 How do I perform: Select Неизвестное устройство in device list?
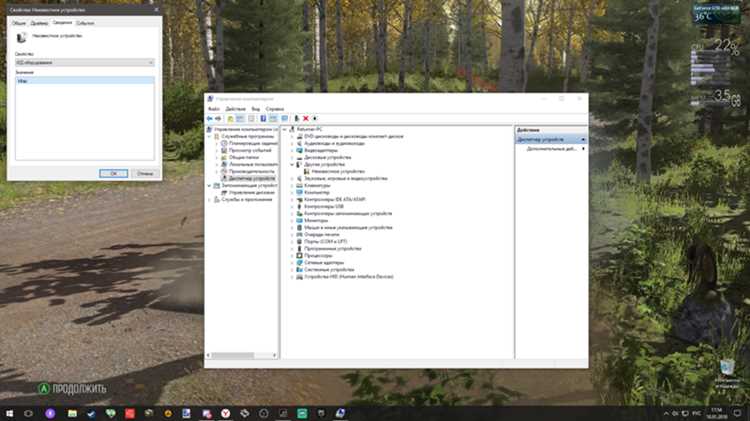tap(338, 171)
